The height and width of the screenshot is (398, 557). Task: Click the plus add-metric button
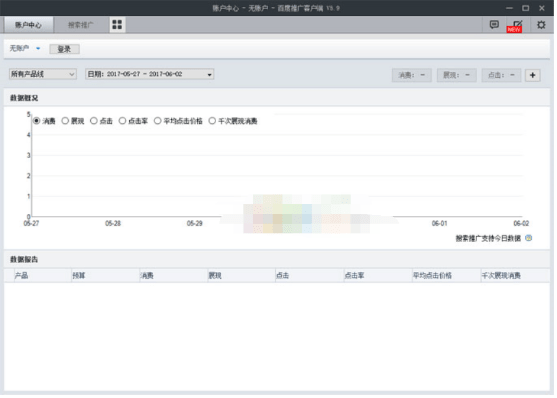[532, 75]
